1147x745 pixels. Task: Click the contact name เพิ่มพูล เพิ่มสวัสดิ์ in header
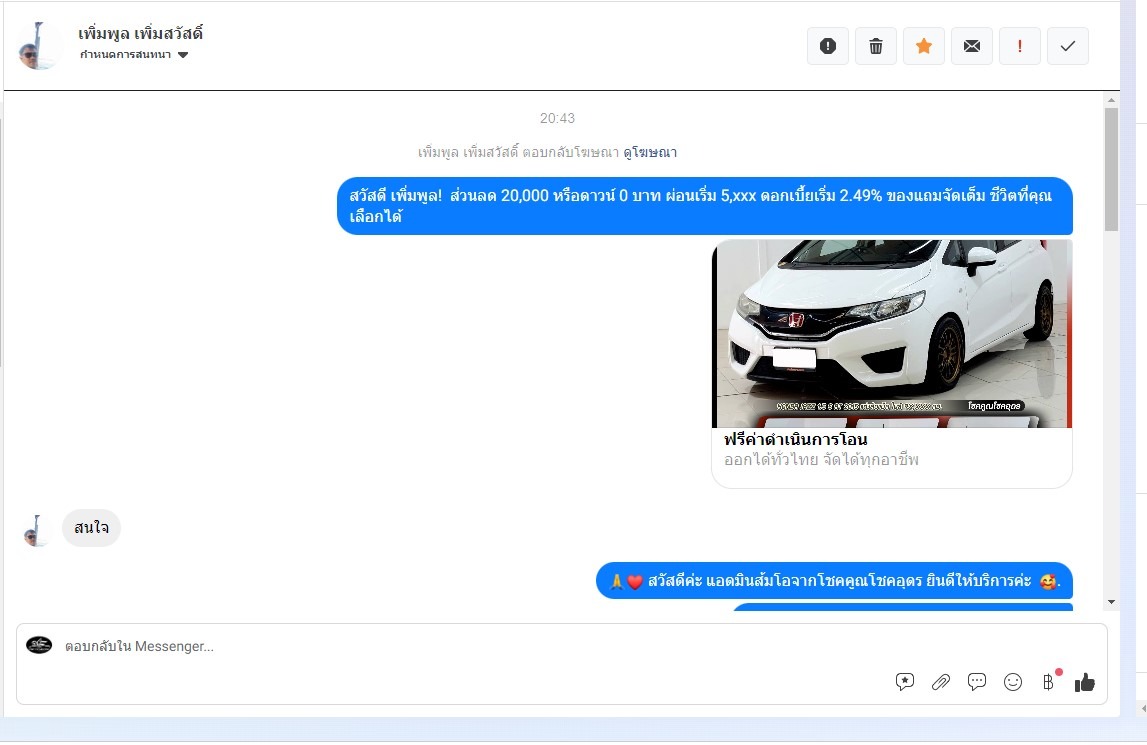140,33
